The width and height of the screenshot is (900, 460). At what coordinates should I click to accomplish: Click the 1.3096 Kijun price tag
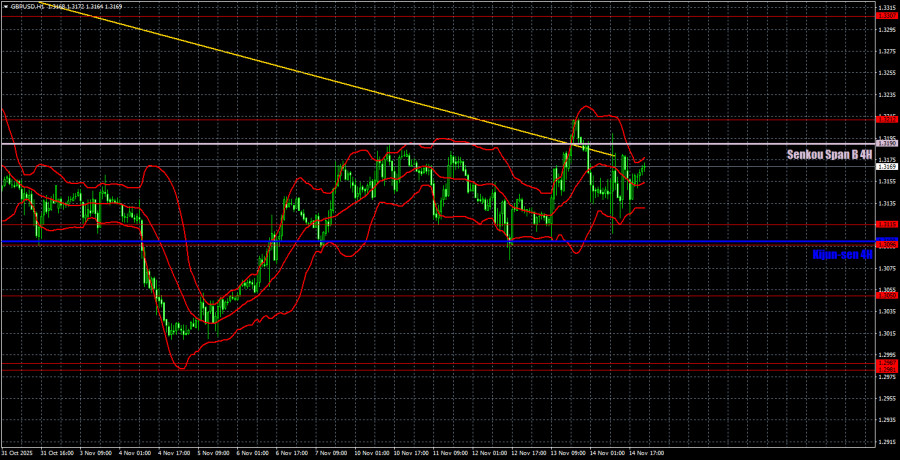(x=885, y=244)
